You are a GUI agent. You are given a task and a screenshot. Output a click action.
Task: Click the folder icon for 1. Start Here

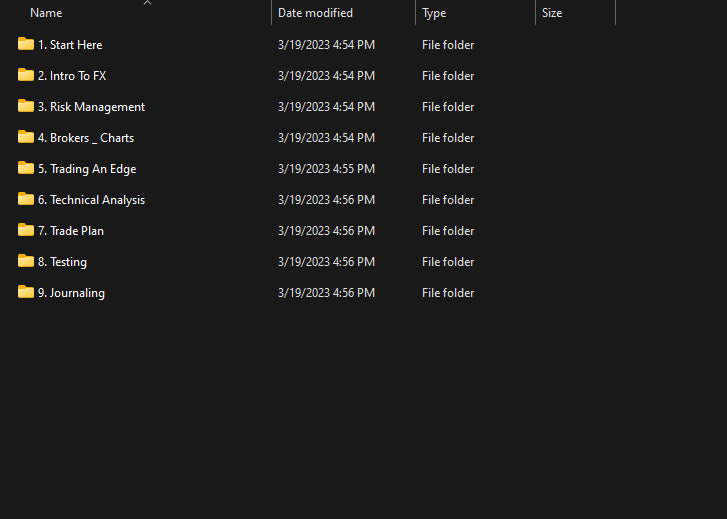[x=26, y=44]
